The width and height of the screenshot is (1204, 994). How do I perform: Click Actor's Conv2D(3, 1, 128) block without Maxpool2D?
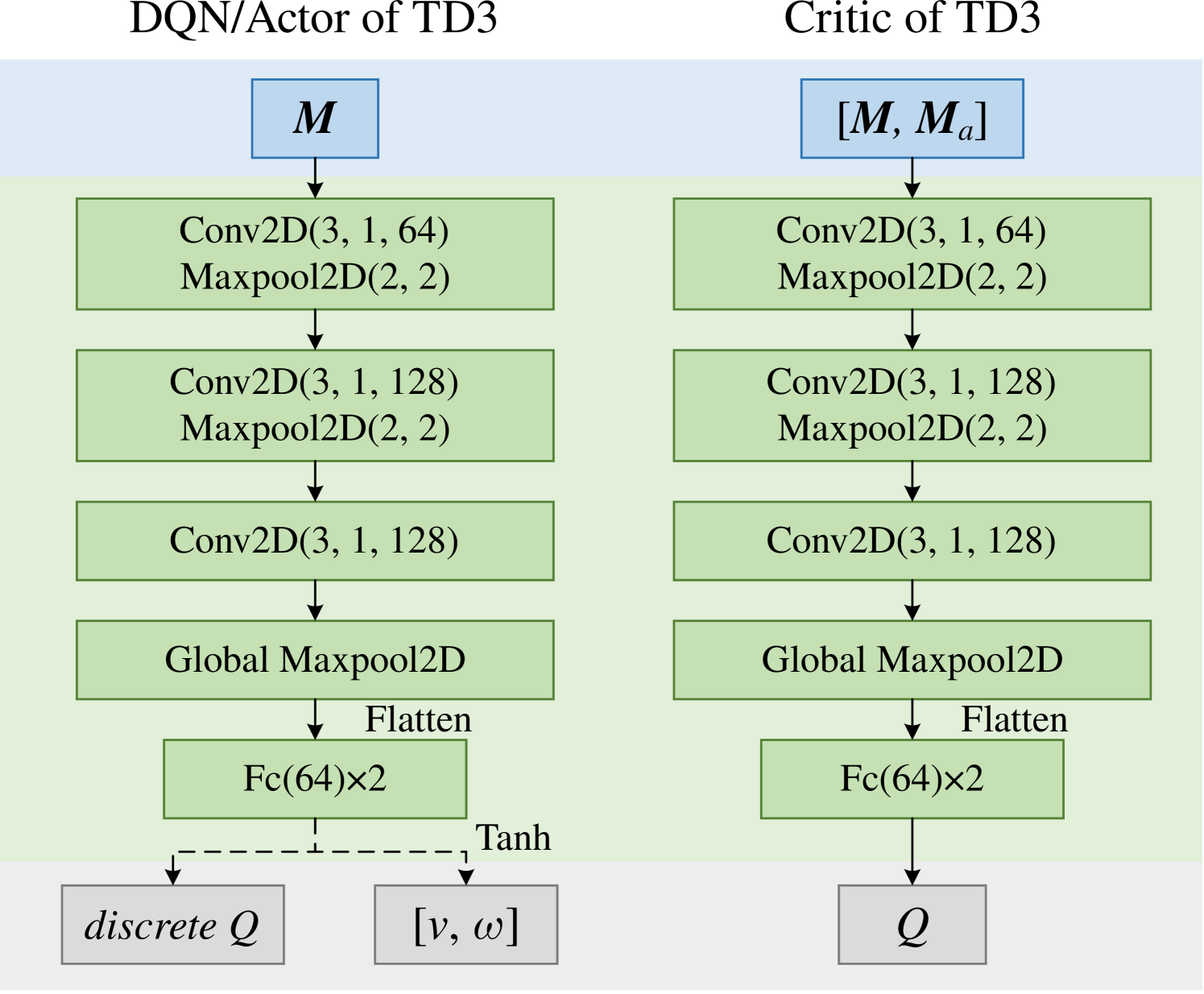pos(315,541)
